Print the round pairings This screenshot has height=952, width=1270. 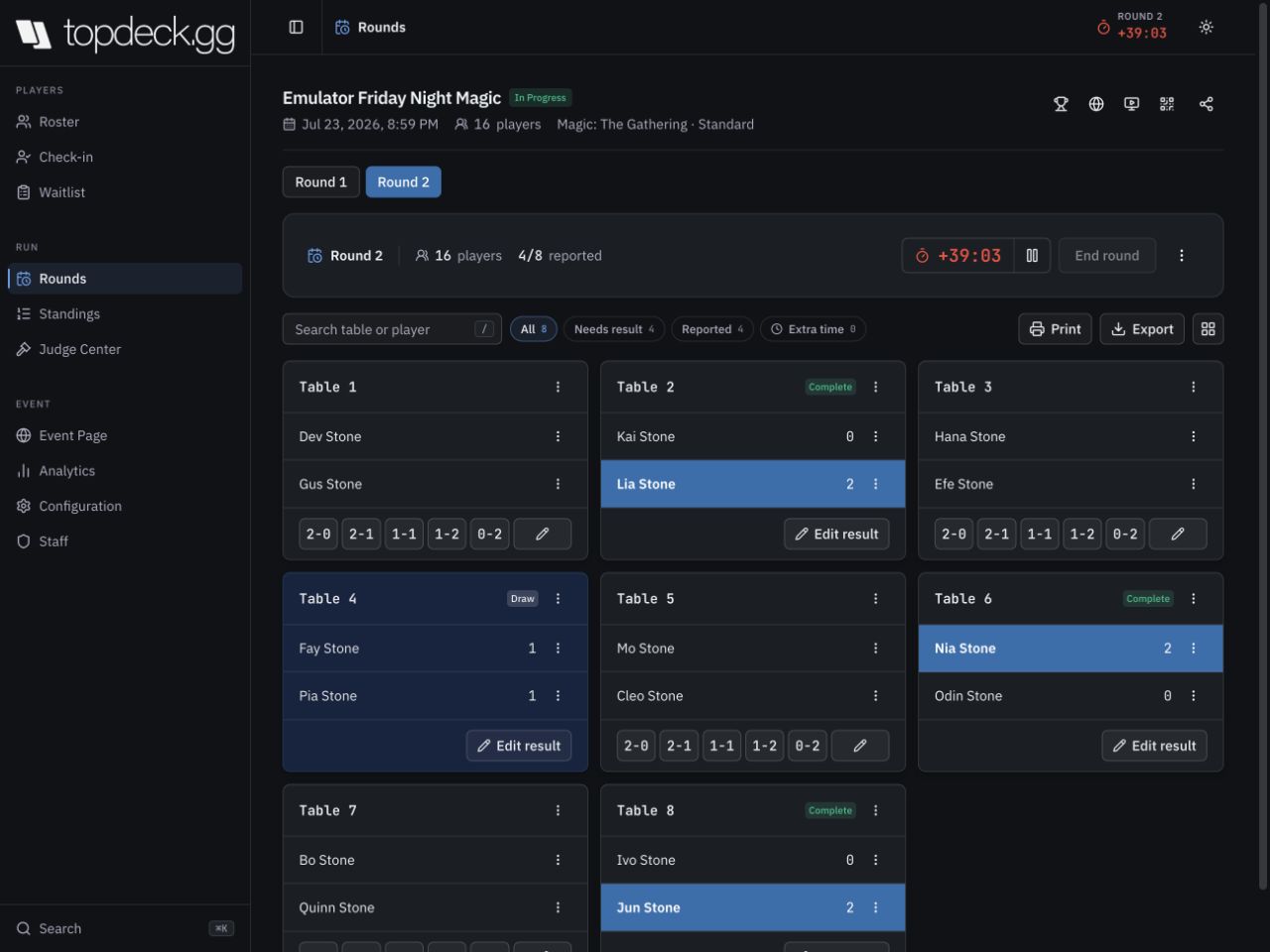1056,329
